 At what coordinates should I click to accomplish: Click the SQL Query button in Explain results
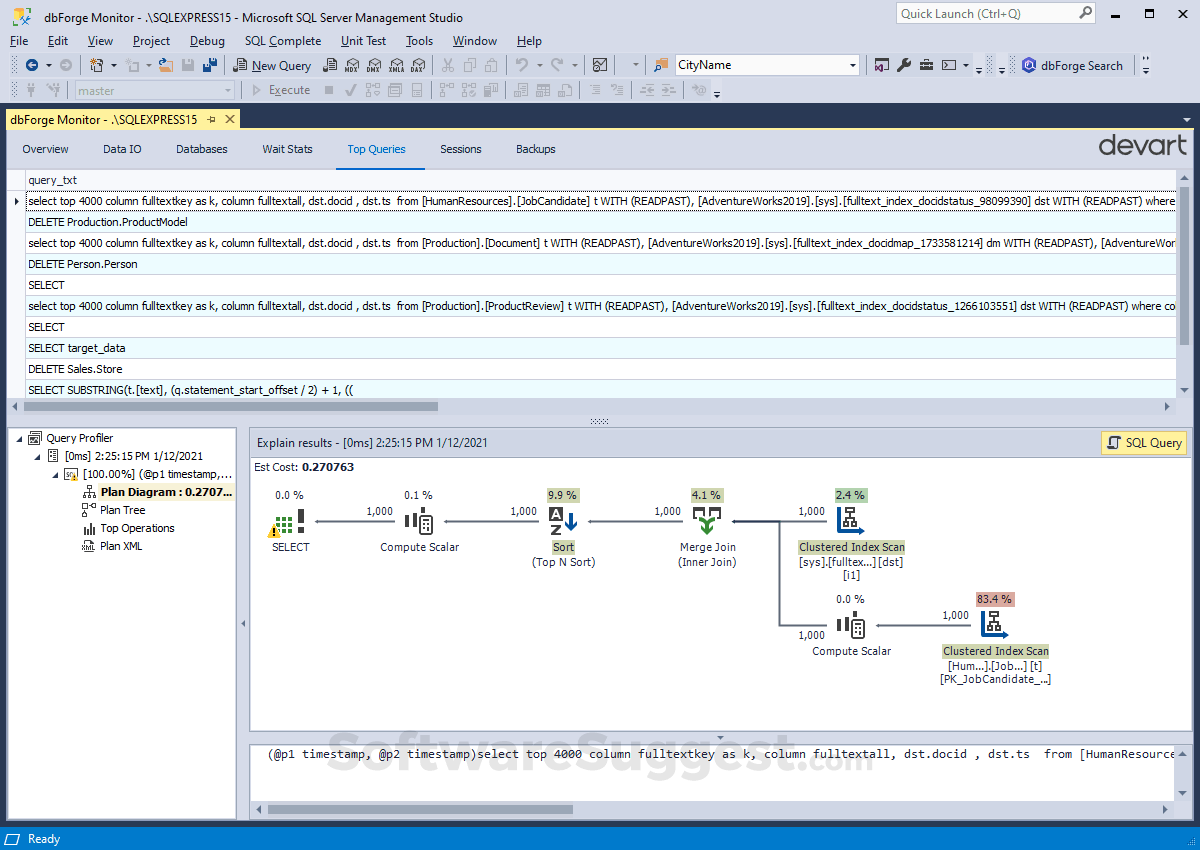coord(1143,442)
